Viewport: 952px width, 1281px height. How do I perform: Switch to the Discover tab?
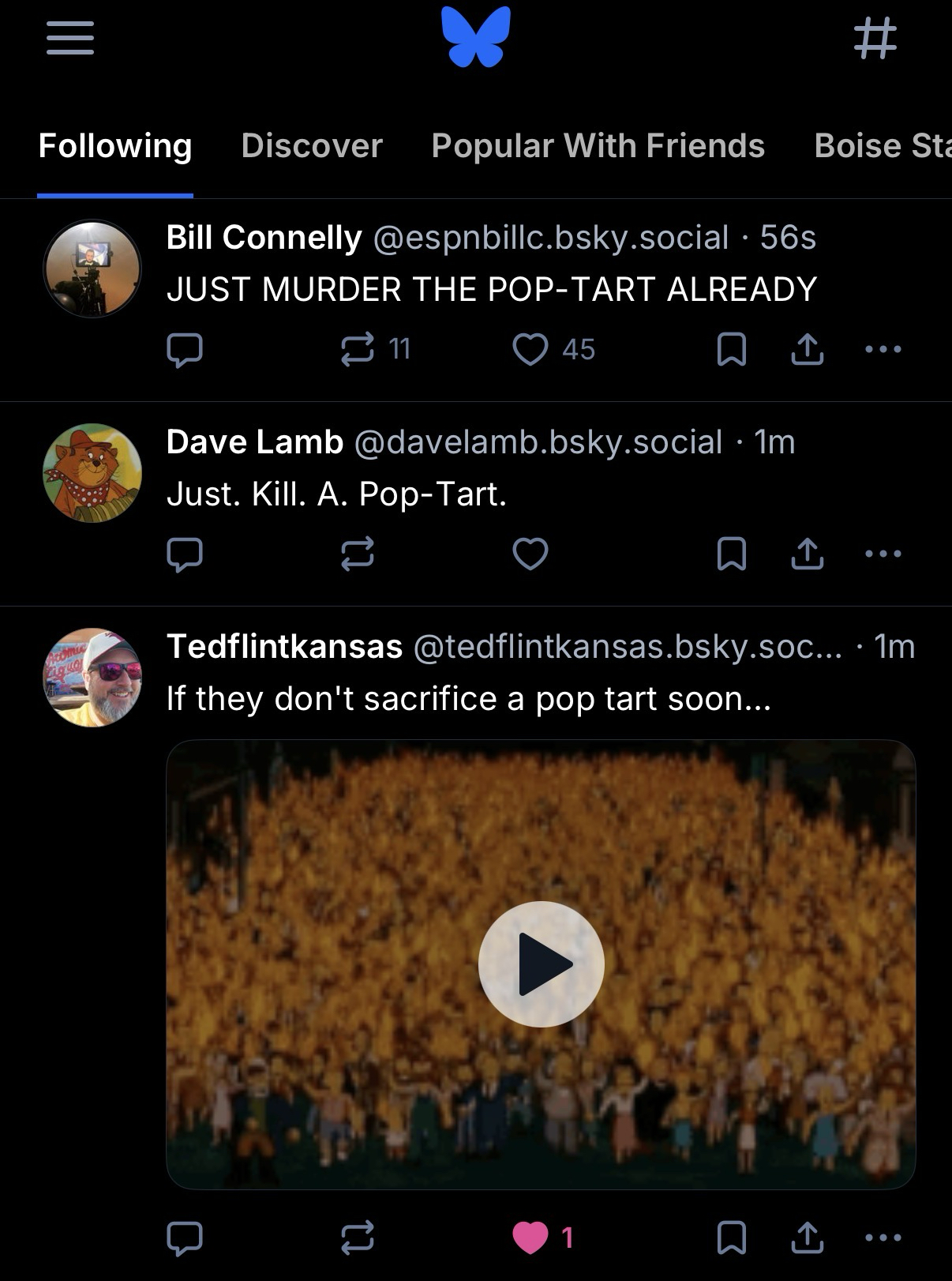pyautogui.click(x=312, y=146)
